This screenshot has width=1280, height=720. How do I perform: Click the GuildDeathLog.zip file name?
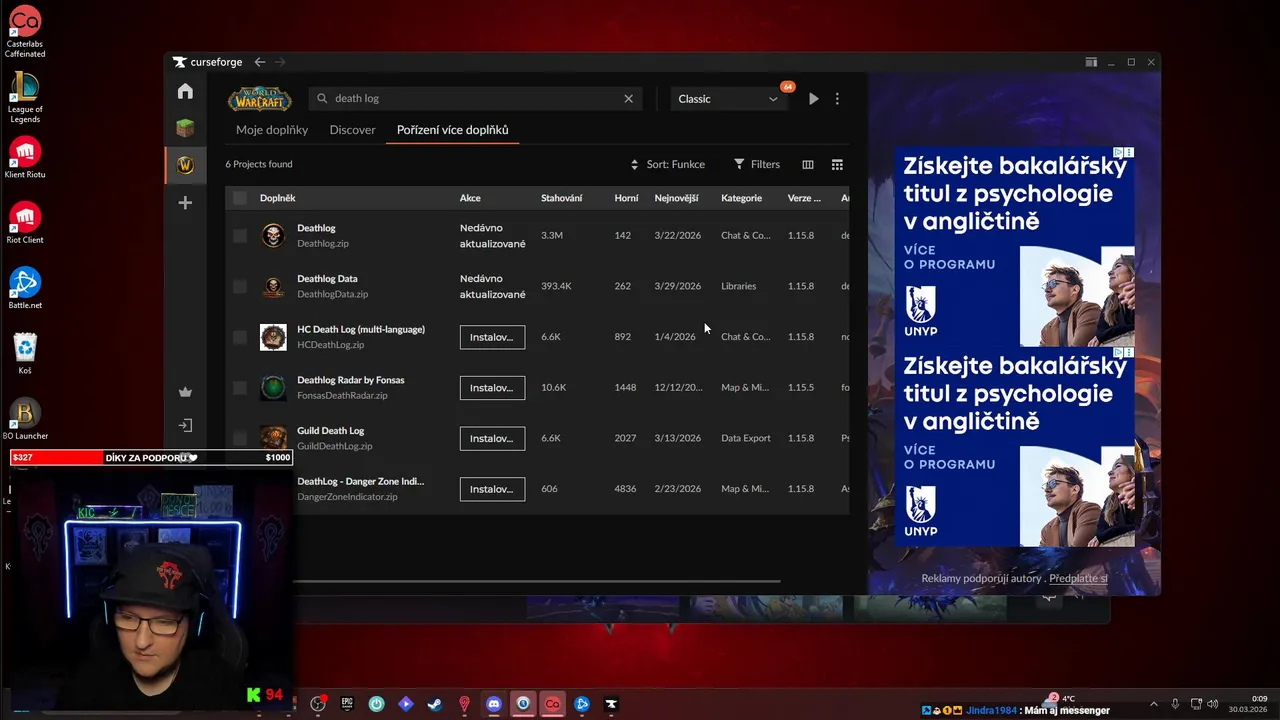coord(334,446)
